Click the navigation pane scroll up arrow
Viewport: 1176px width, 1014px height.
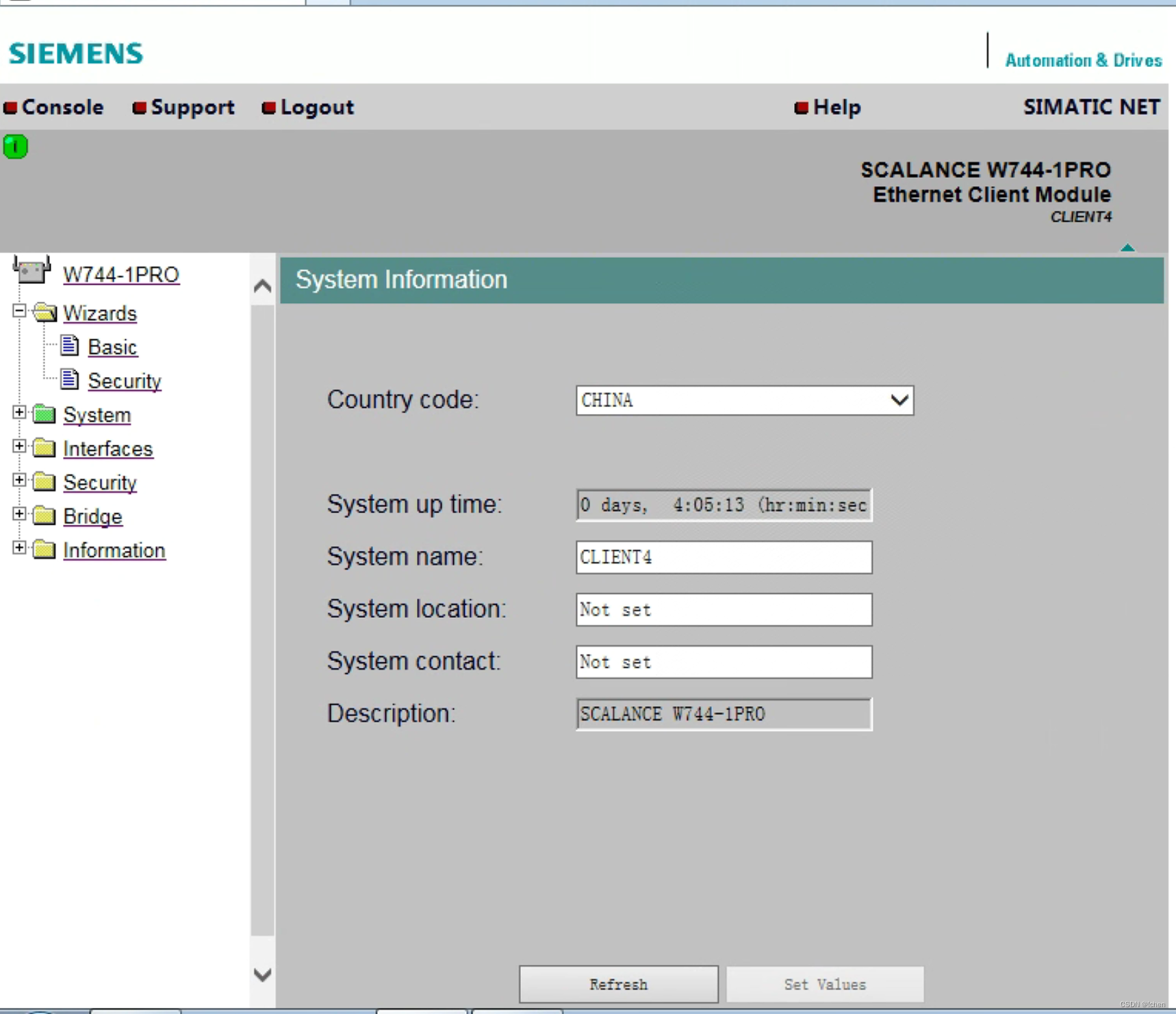tap(262, 285)
